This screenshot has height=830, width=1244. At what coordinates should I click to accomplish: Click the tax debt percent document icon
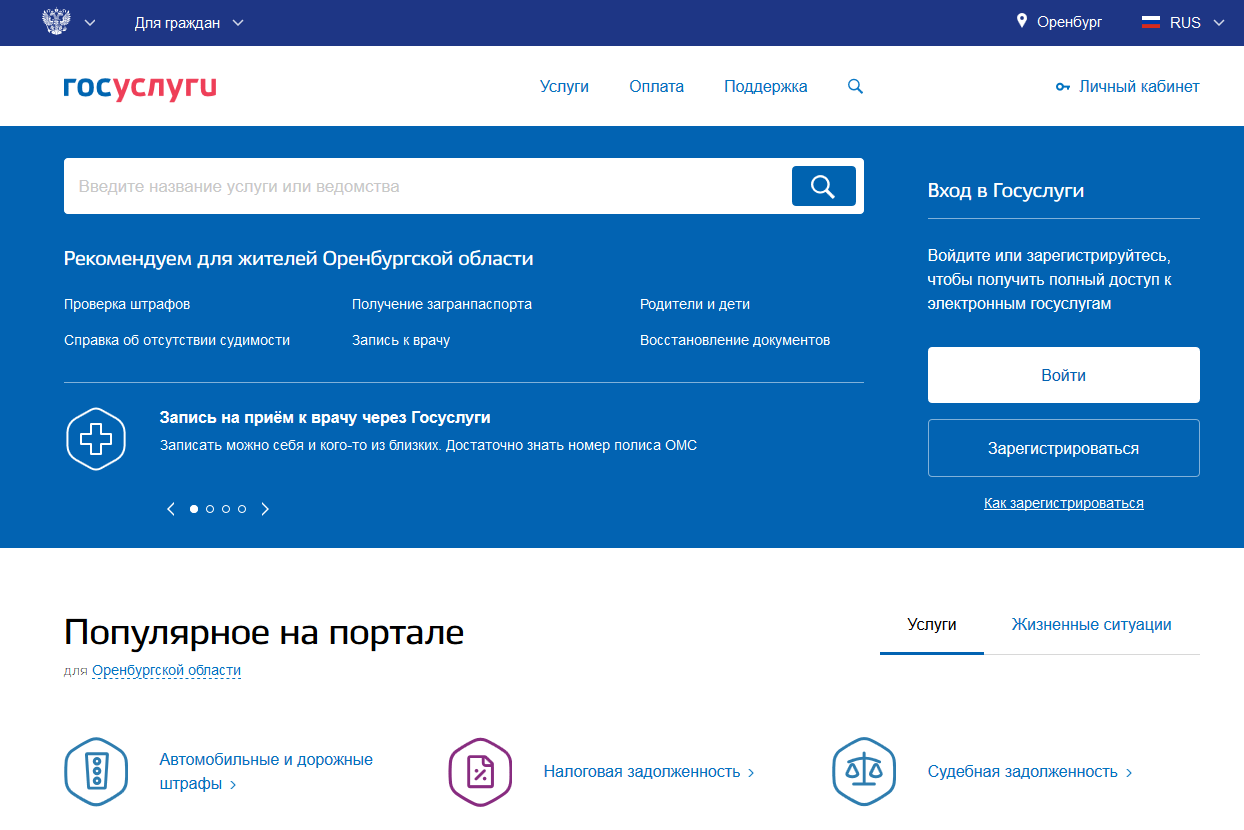pos(480,772)
